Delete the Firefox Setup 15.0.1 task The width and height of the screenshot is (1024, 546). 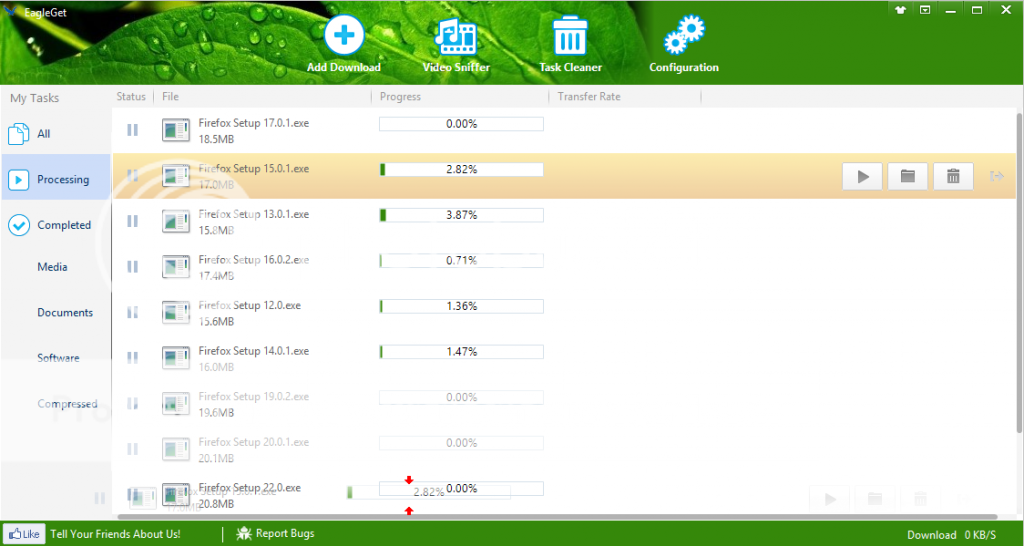[953, 176]
